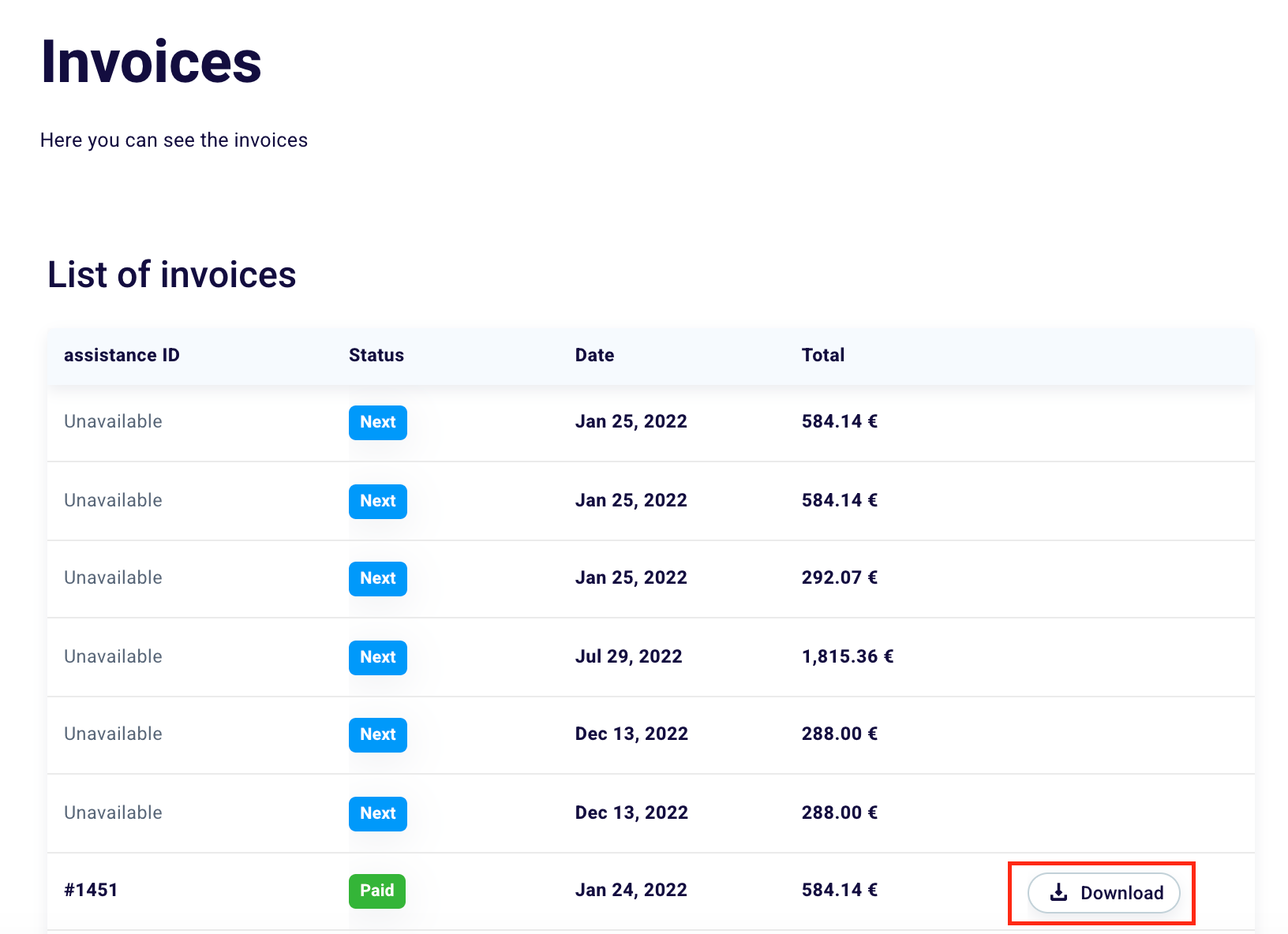Click the Date column header
This screenshot has width=1288, height=934.
coord(594,355)
